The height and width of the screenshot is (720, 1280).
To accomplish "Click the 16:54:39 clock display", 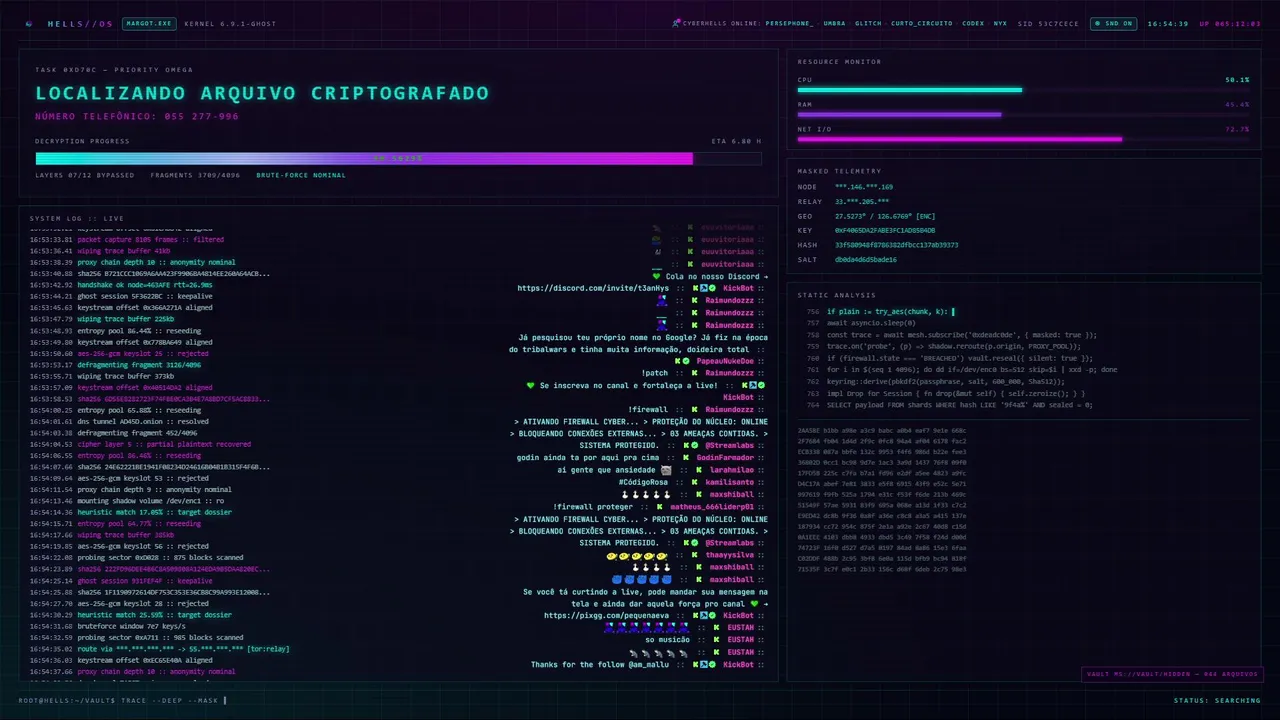I will pos(1168,23).
